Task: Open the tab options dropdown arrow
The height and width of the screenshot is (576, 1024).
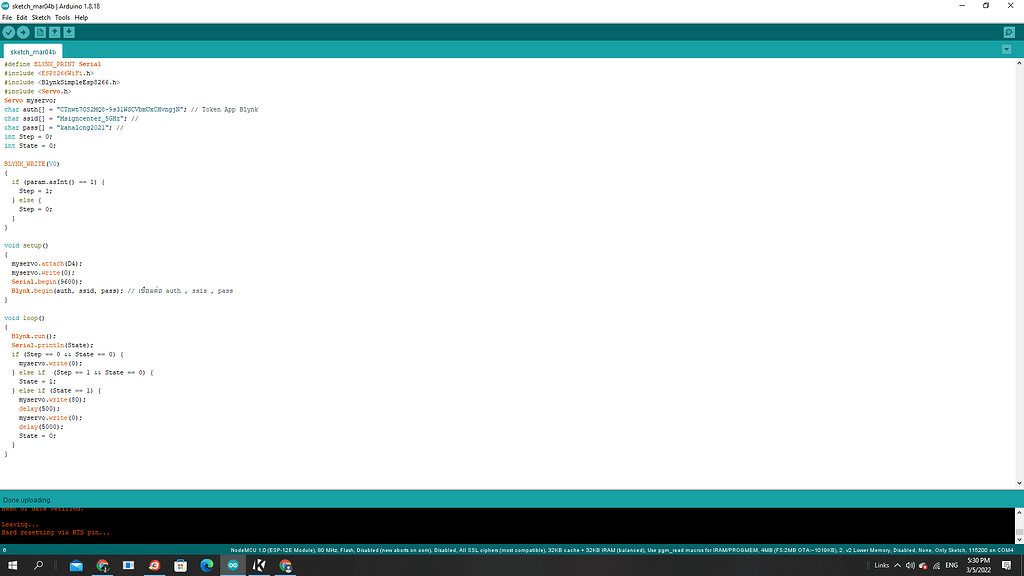Action: click(x=1006, y=49)
